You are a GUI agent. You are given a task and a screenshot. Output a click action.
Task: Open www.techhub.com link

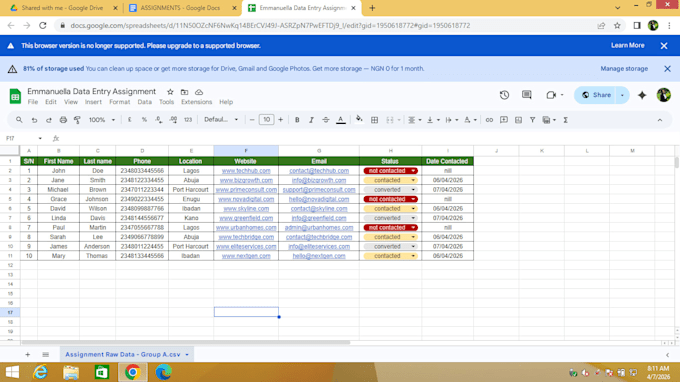coord(246,171)
